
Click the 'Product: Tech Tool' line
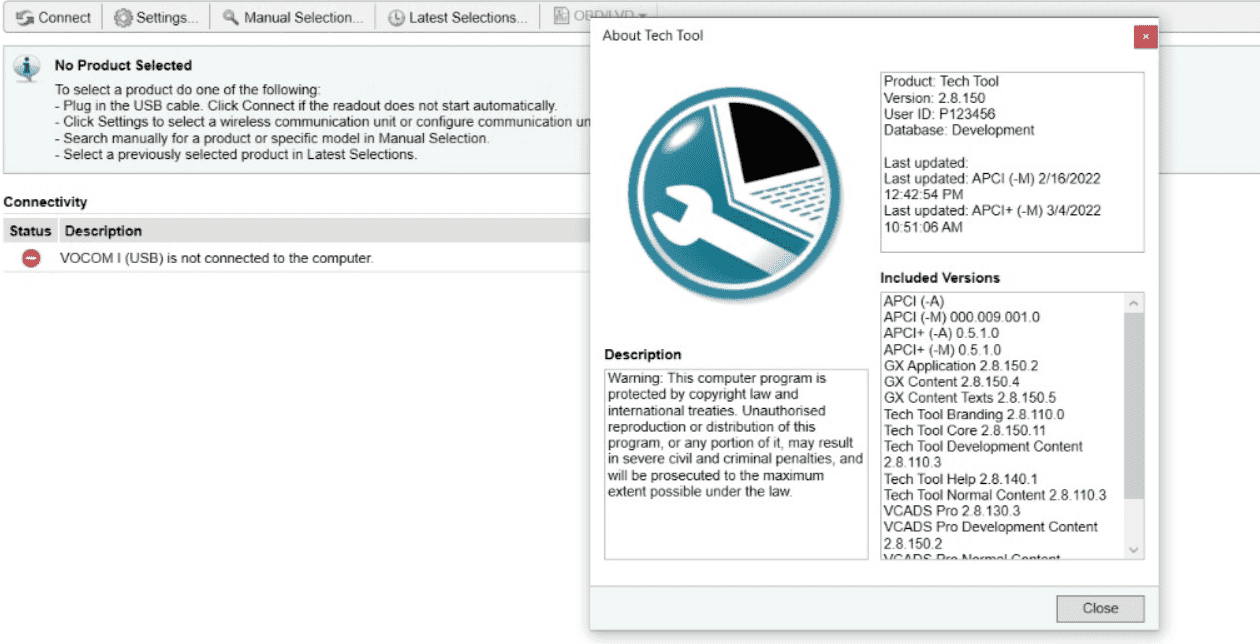tap(941, 82)
